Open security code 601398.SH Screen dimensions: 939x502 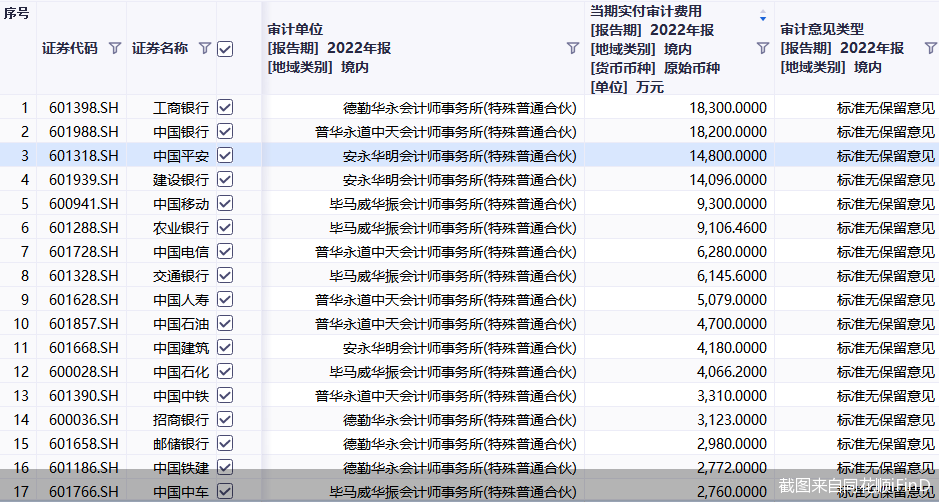coord(83,107)
